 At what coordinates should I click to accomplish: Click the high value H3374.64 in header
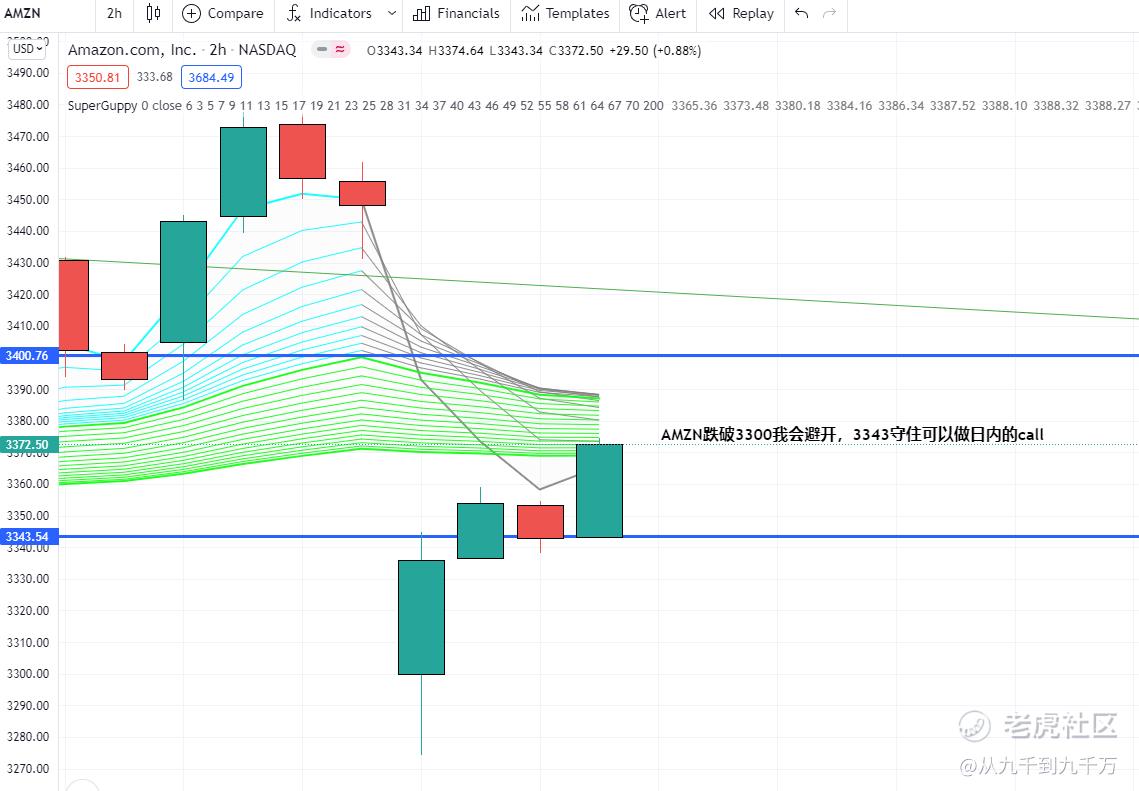(x=455, y=50)
